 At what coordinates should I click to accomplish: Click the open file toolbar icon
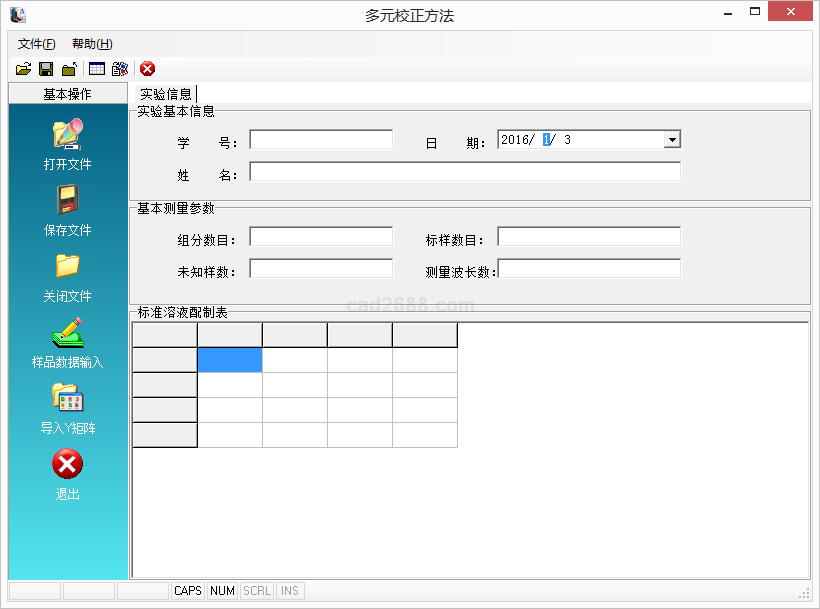(x=24, y=69)
